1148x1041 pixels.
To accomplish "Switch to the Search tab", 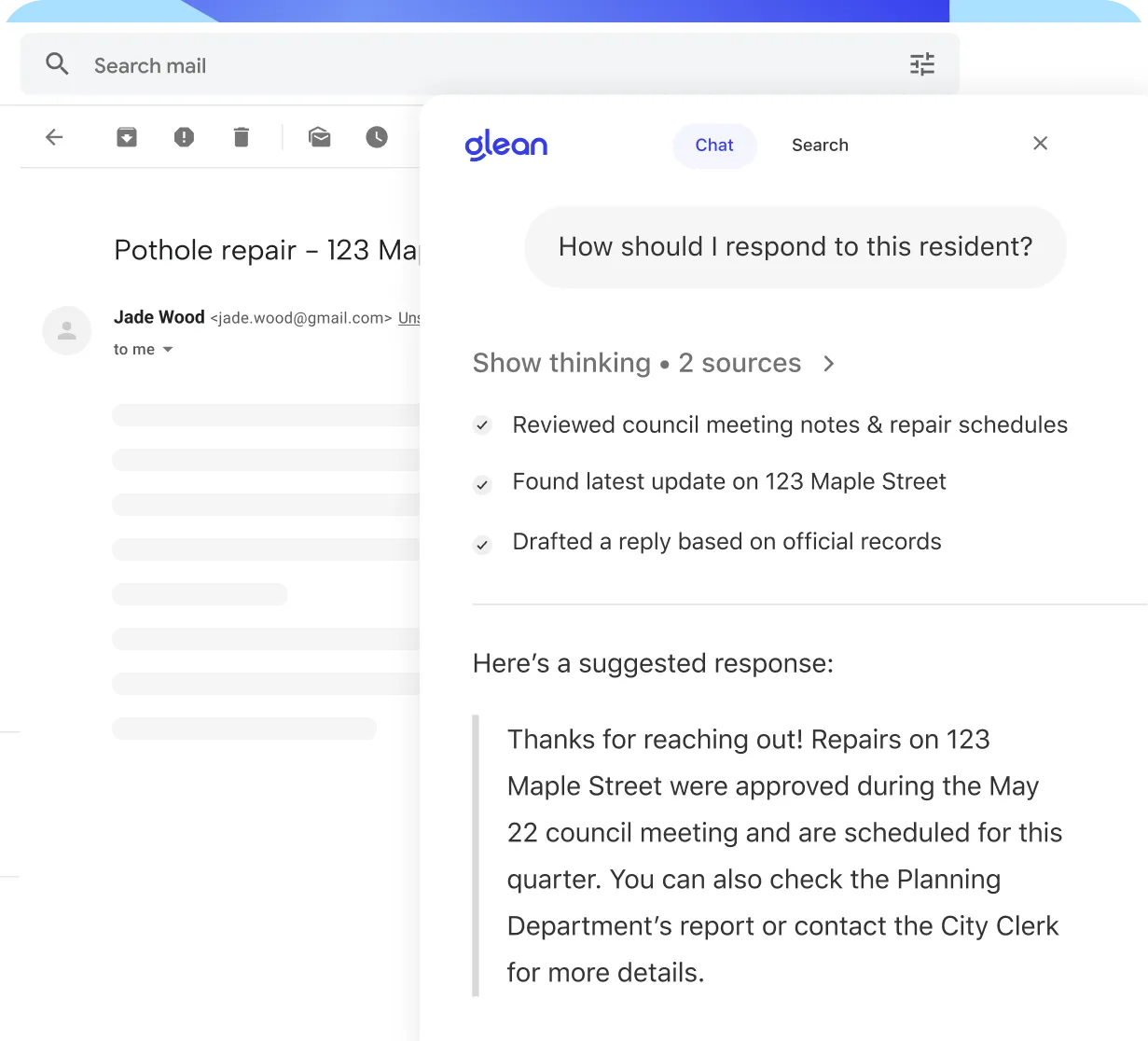I will tap(820, 145).
